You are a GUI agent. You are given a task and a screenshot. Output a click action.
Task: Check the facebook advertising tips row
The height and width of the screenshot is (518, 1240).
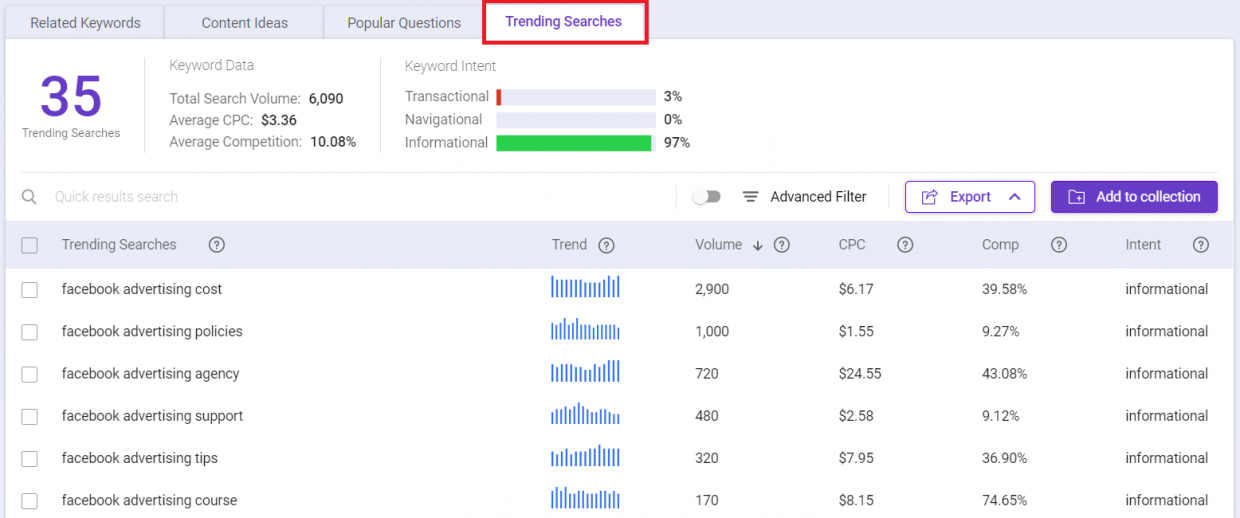point(30,459)
